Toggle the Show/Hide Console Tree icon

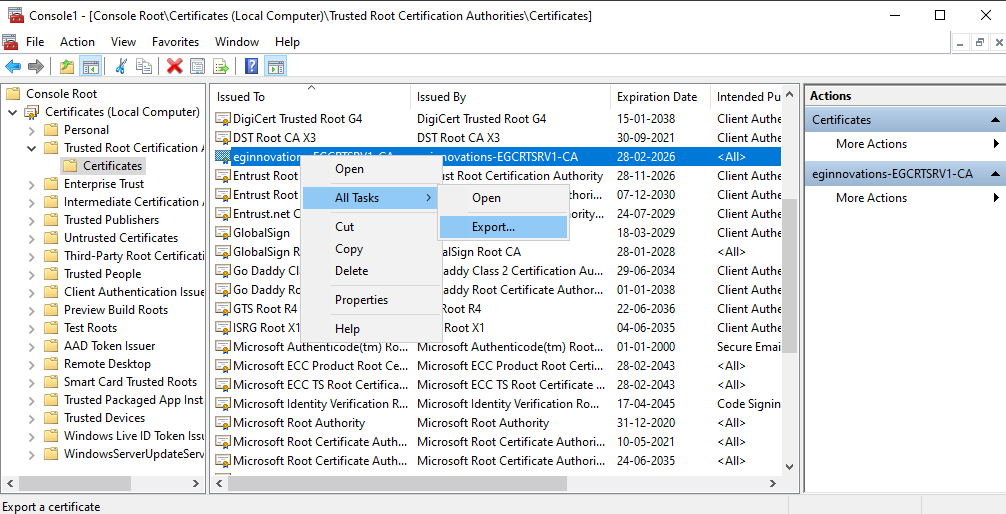click(90, 66)
